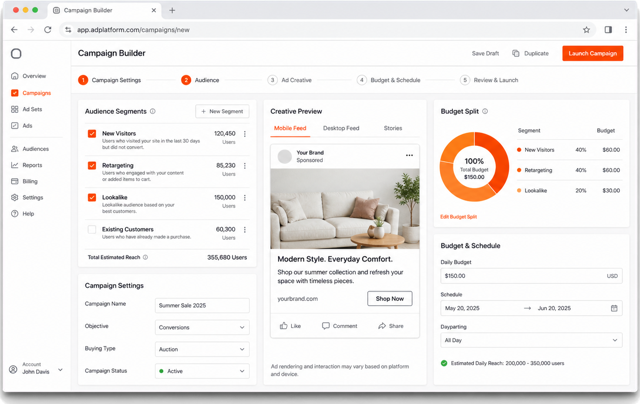This screenshot has height=404, width=640.
Task: Click the Edit Budget Split link
Action: pos(458,217)
